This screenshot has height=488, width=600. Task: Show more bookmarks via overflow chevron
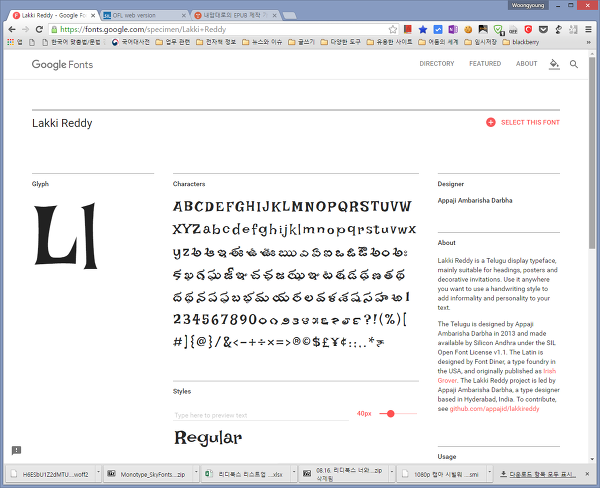pos(589,42)
